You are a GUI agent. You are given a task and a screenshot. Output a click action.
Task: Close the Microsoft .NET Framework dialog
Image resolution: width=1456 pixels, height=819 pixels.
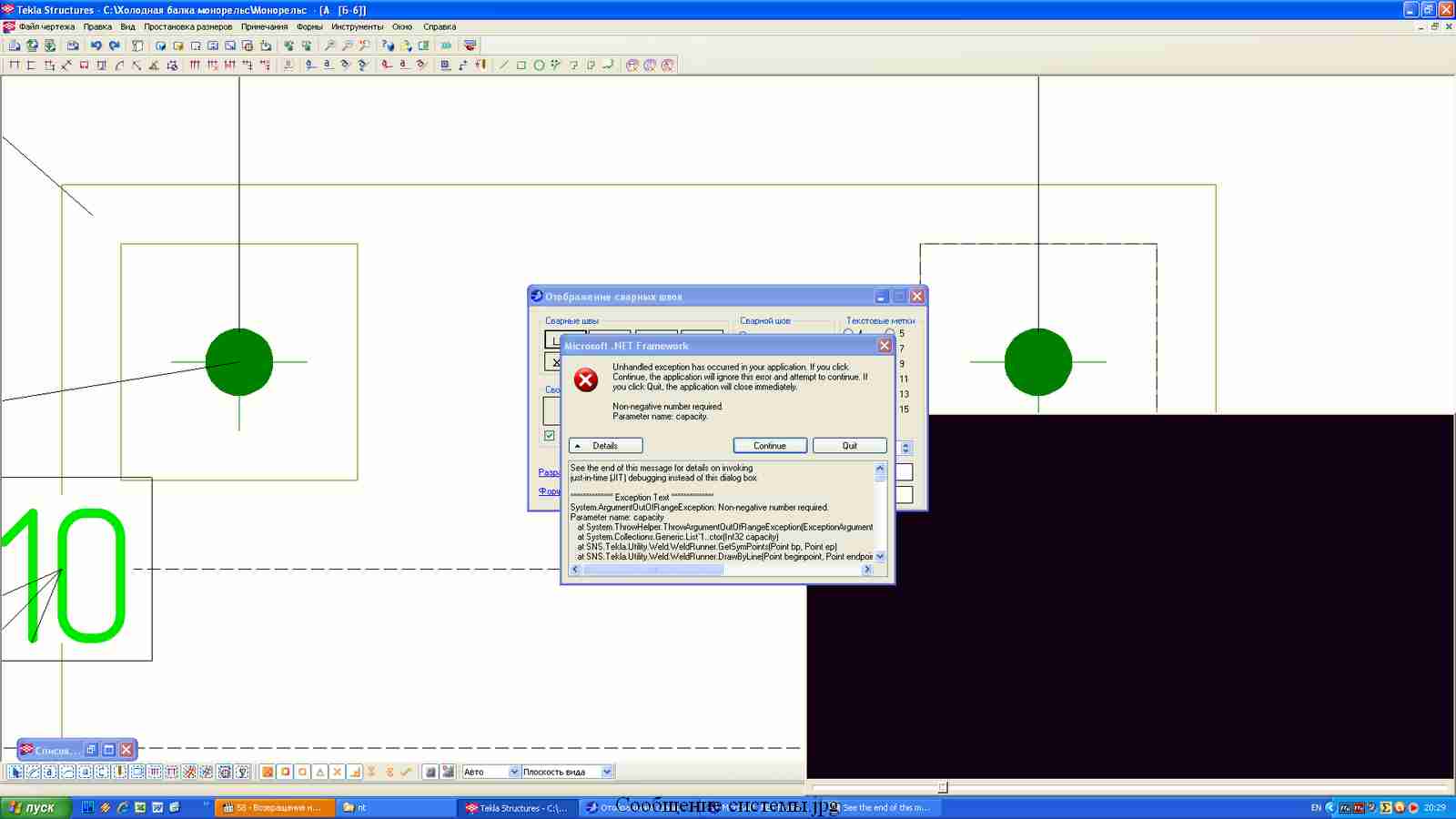coord(885,346)
